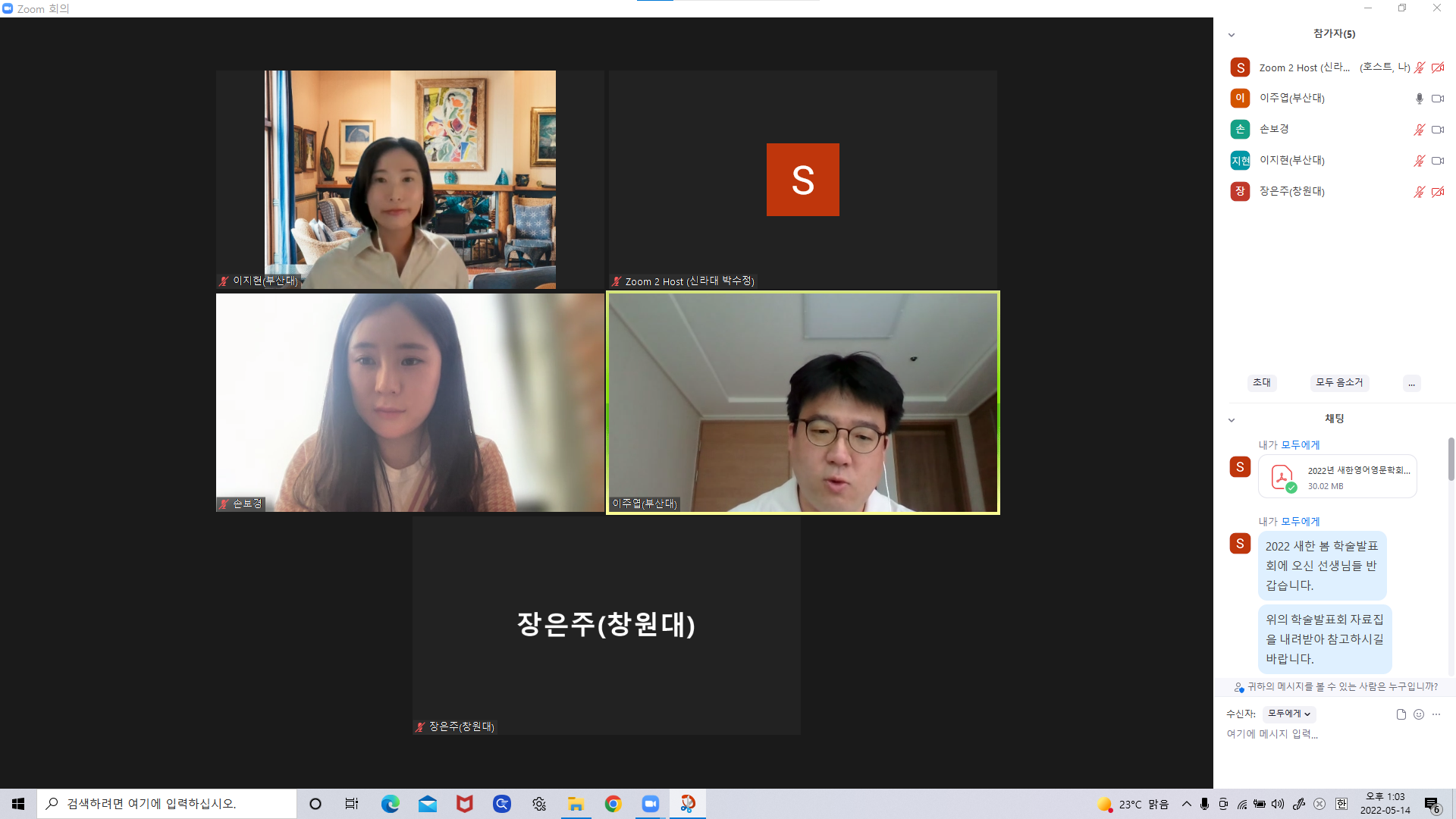Click the file attachment icon in chat

[x=1401, y=714]
